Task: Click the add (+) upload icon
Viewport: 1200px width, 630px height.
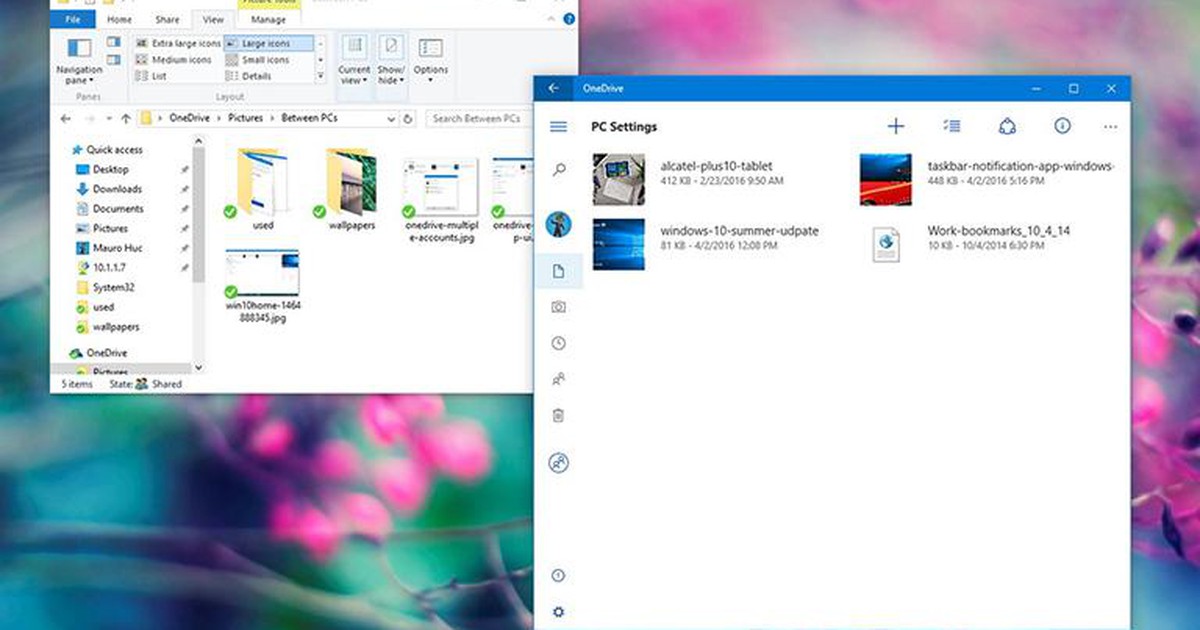Action: click(x=896, y=125)
